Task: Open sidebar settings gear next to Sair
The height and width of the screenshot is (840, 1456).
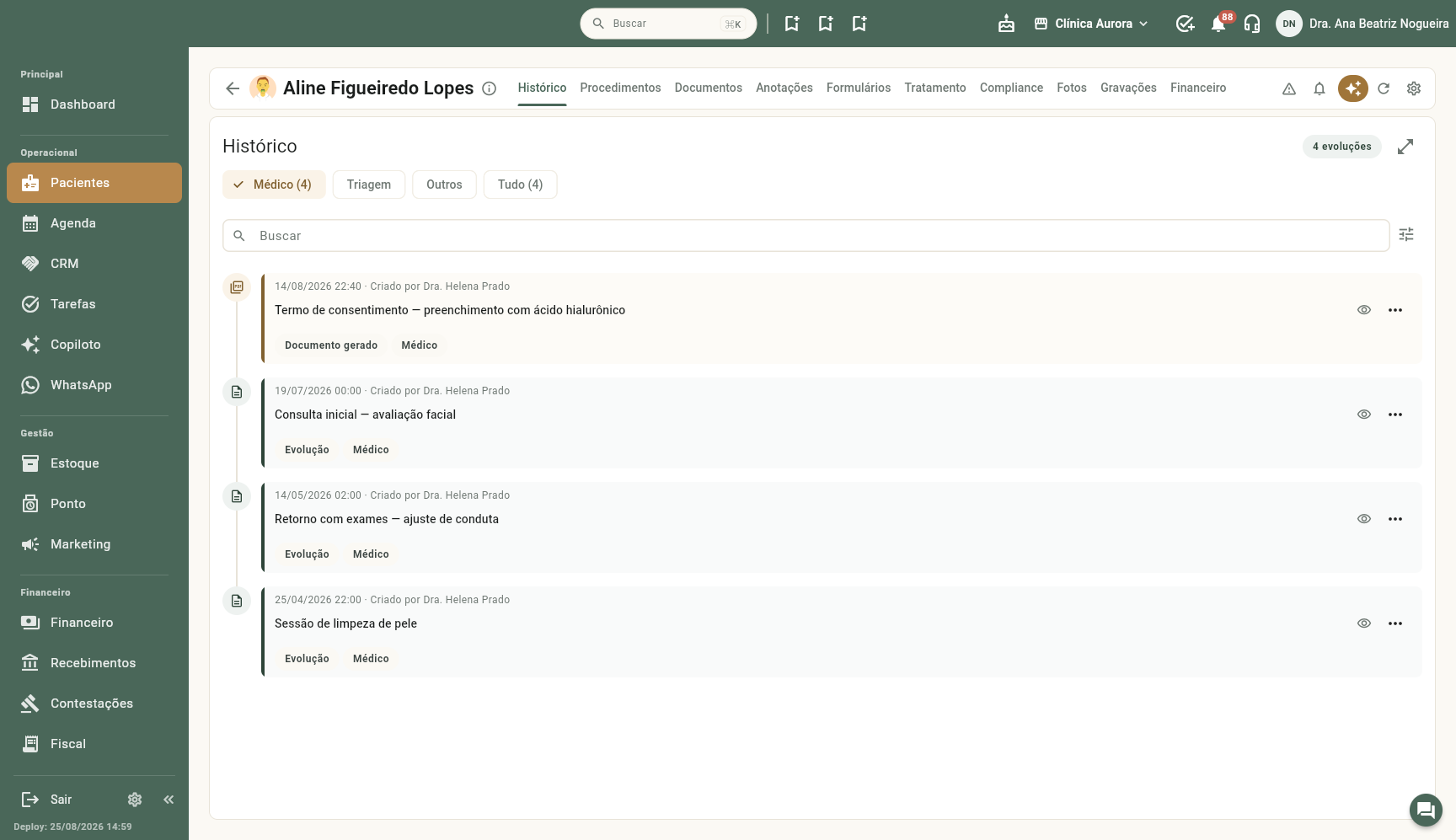Action: tap(135, 800)
